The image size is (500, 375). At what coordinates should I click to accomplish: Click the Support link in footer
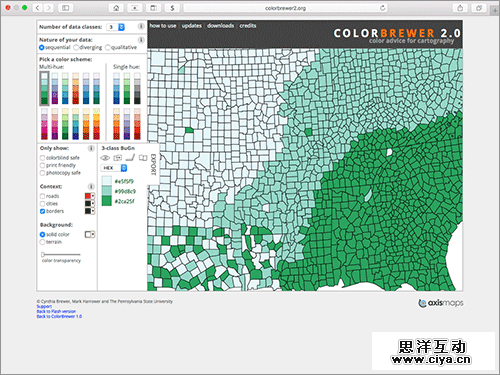click(44, 306)
